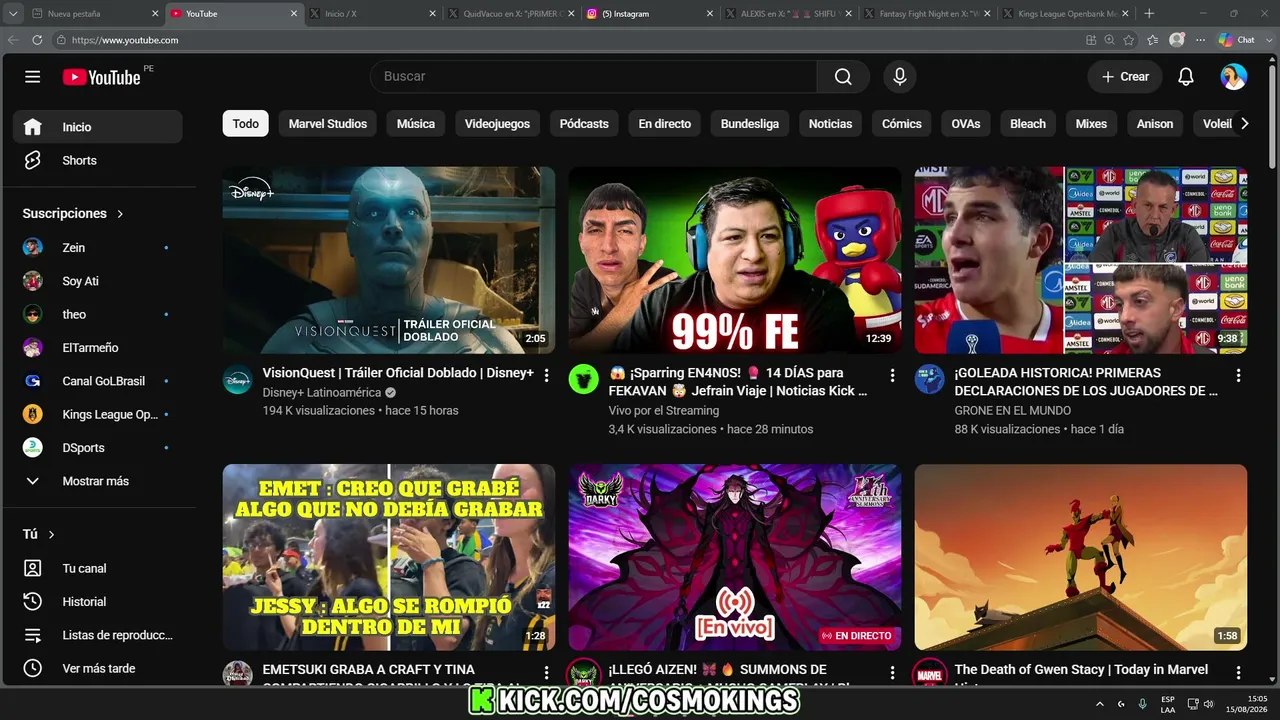Select the En directo filter chip

pyautogui.click(x=665, y=124)
